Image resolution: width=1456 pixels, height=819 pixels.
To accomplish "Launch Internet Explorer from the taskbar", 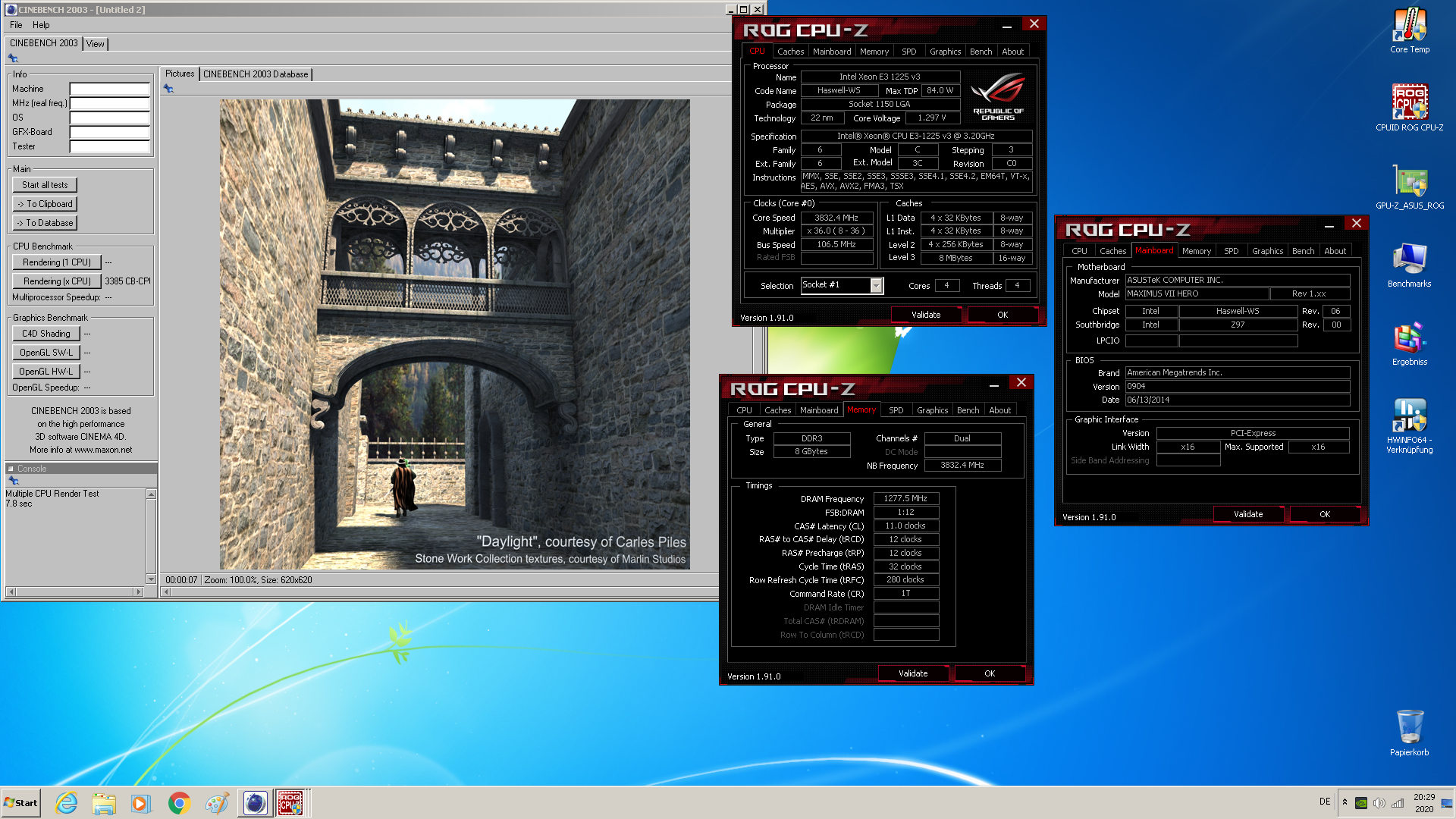I will (x=67, y=803).
